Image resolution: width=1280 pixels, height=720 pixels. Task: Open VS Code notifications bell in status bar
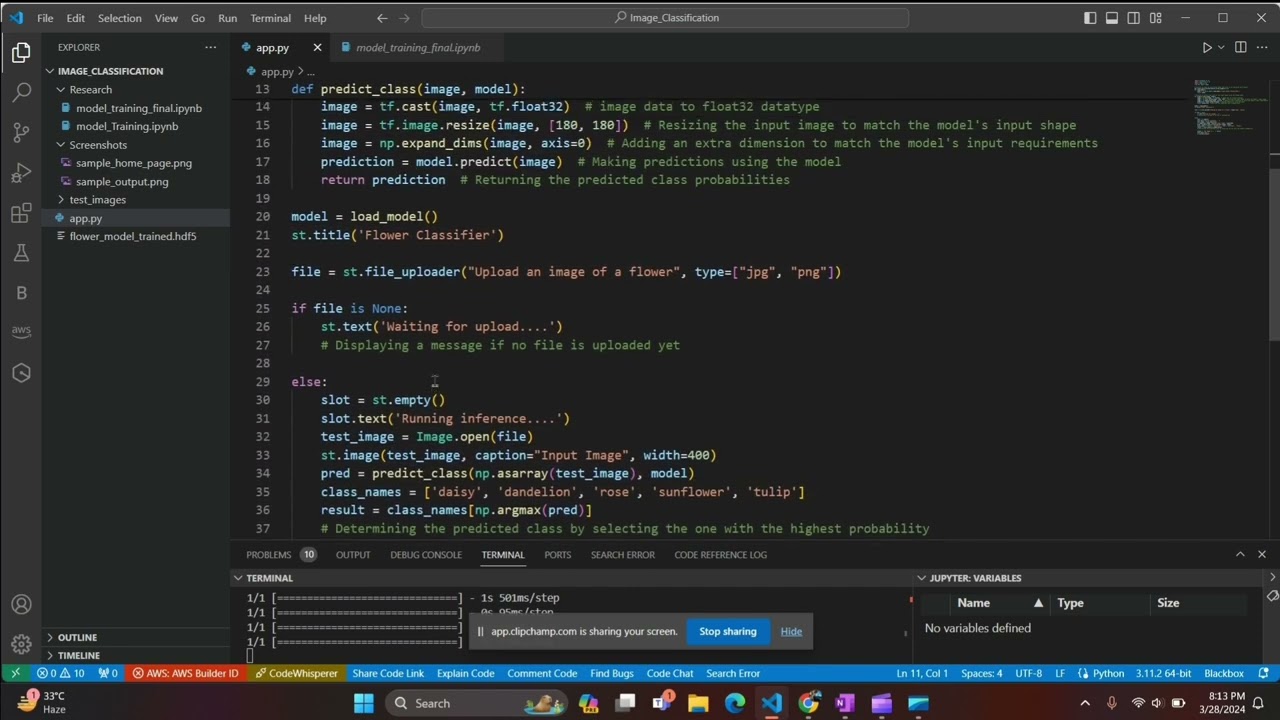pos(1264,673)
